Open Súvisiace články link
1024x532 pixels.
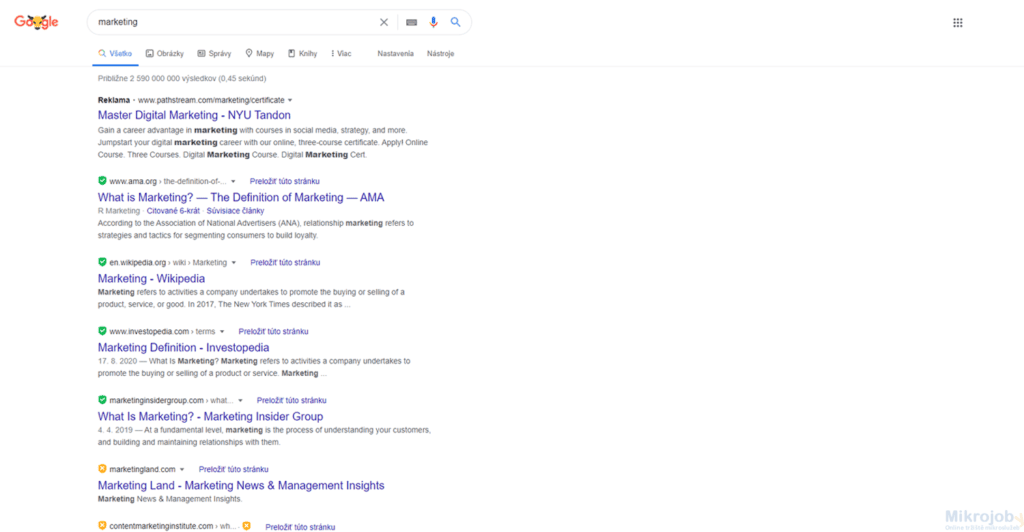click(235, 211)
